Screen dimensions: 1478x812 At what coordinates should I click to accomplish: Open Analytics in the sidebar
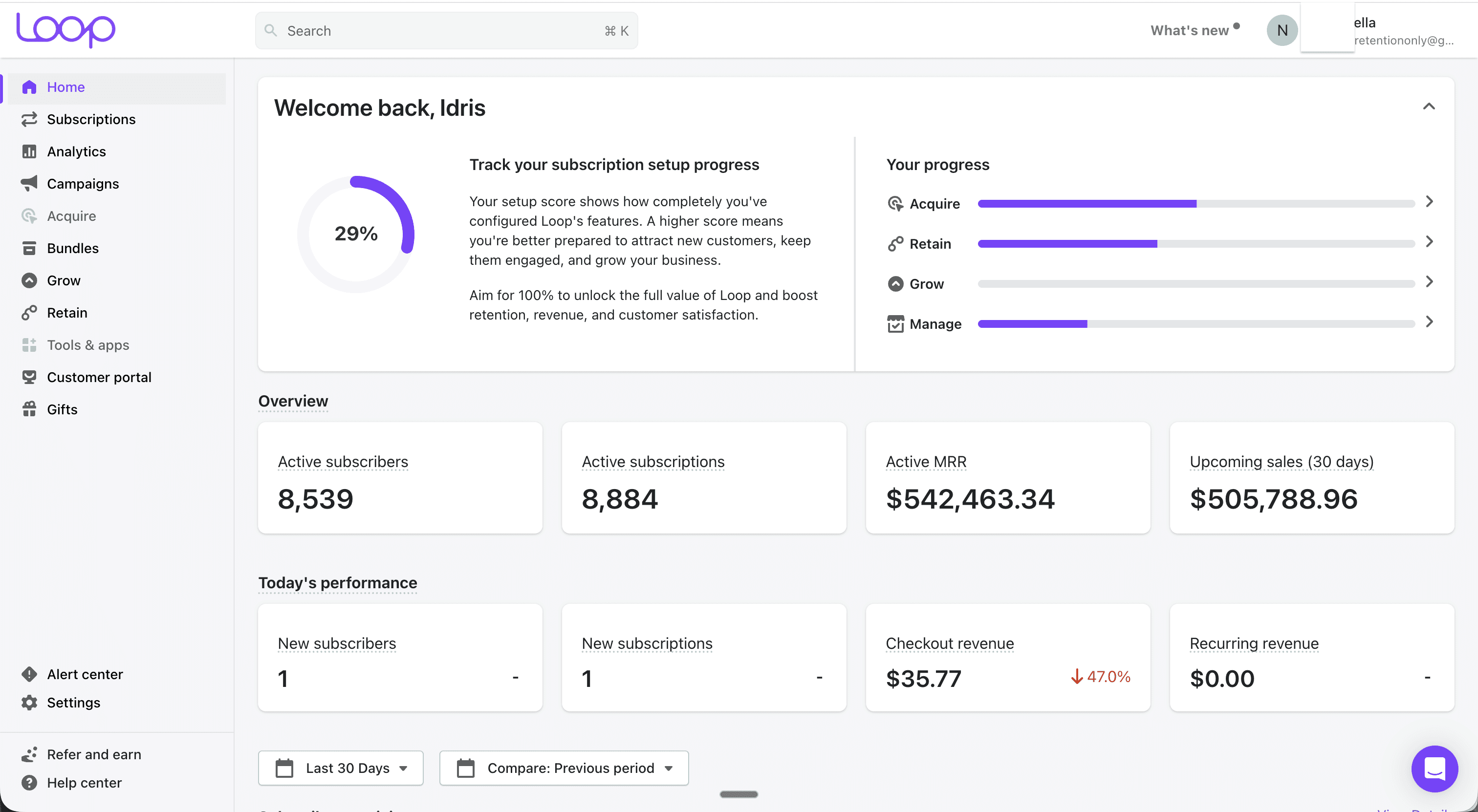pos(76,151)
